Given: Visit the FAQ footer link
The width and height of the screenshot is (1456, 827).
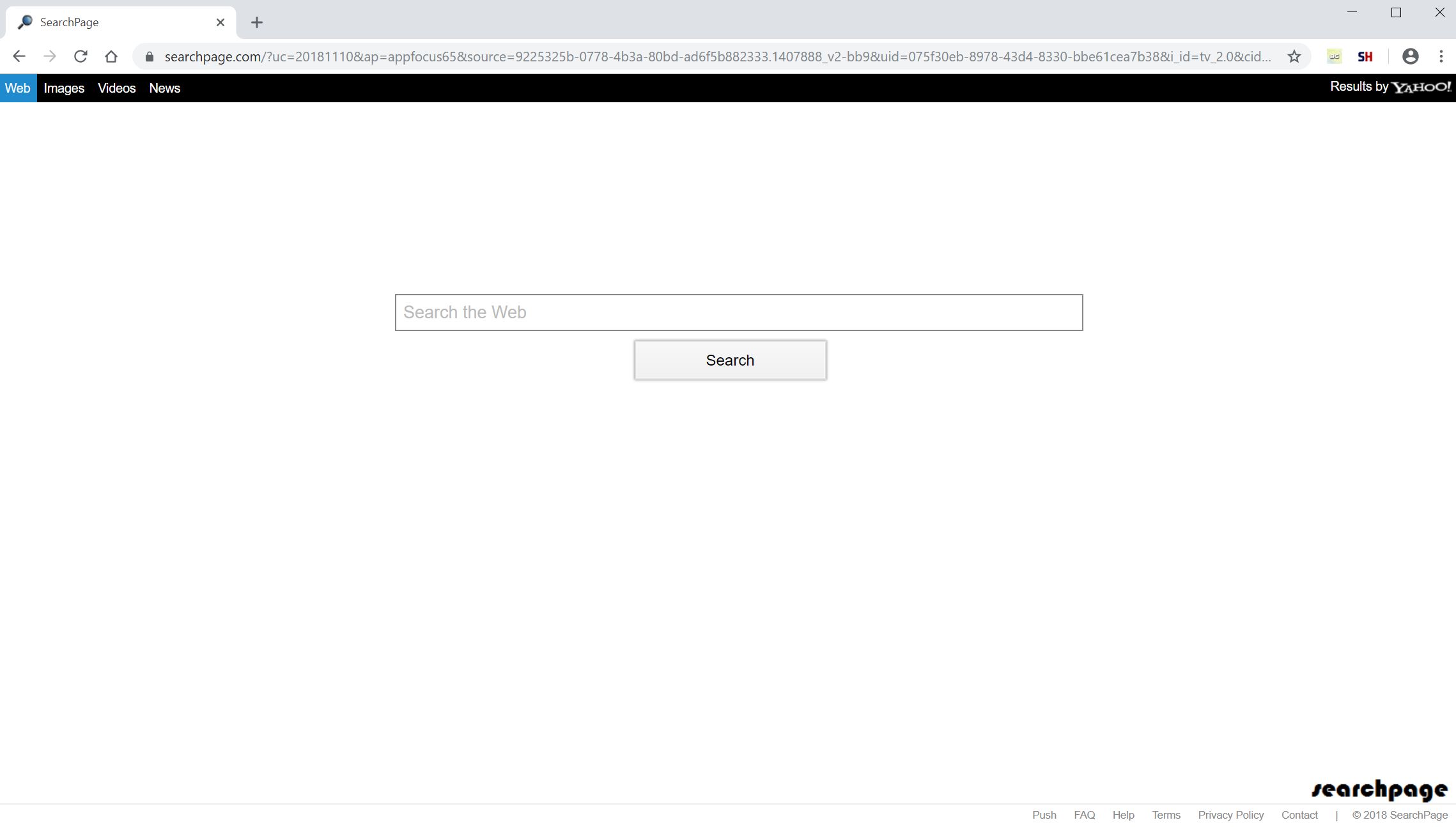Looking at the screenshot, I should coord(1084,815).
